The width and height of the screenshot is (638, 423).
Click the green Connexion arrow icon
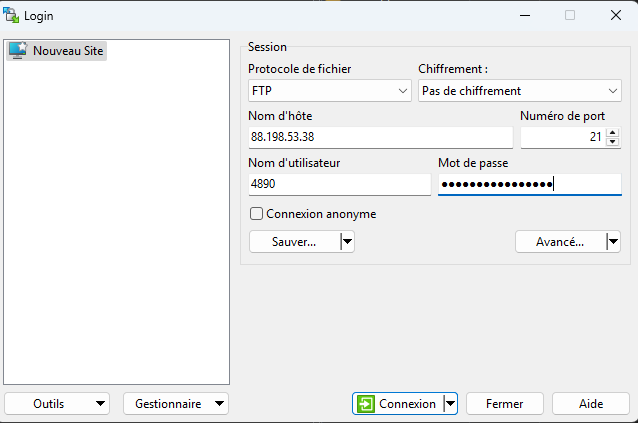pyautogui.click(x=366, y=404)
